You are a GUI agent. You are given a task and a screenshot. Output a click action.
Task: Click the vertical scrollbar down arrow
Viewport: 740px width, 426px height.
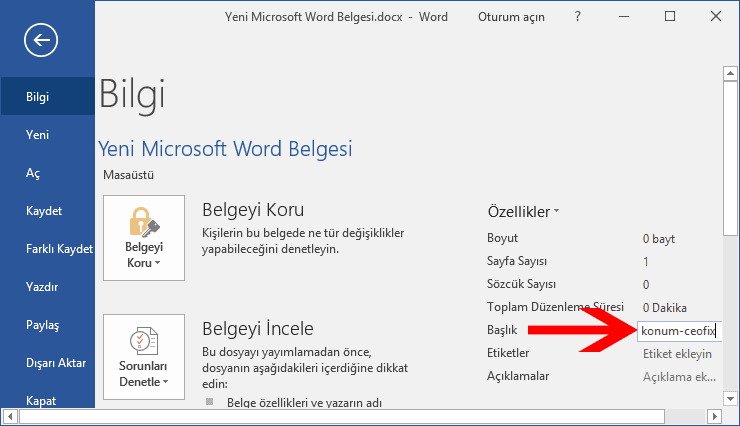coord(730,399)
